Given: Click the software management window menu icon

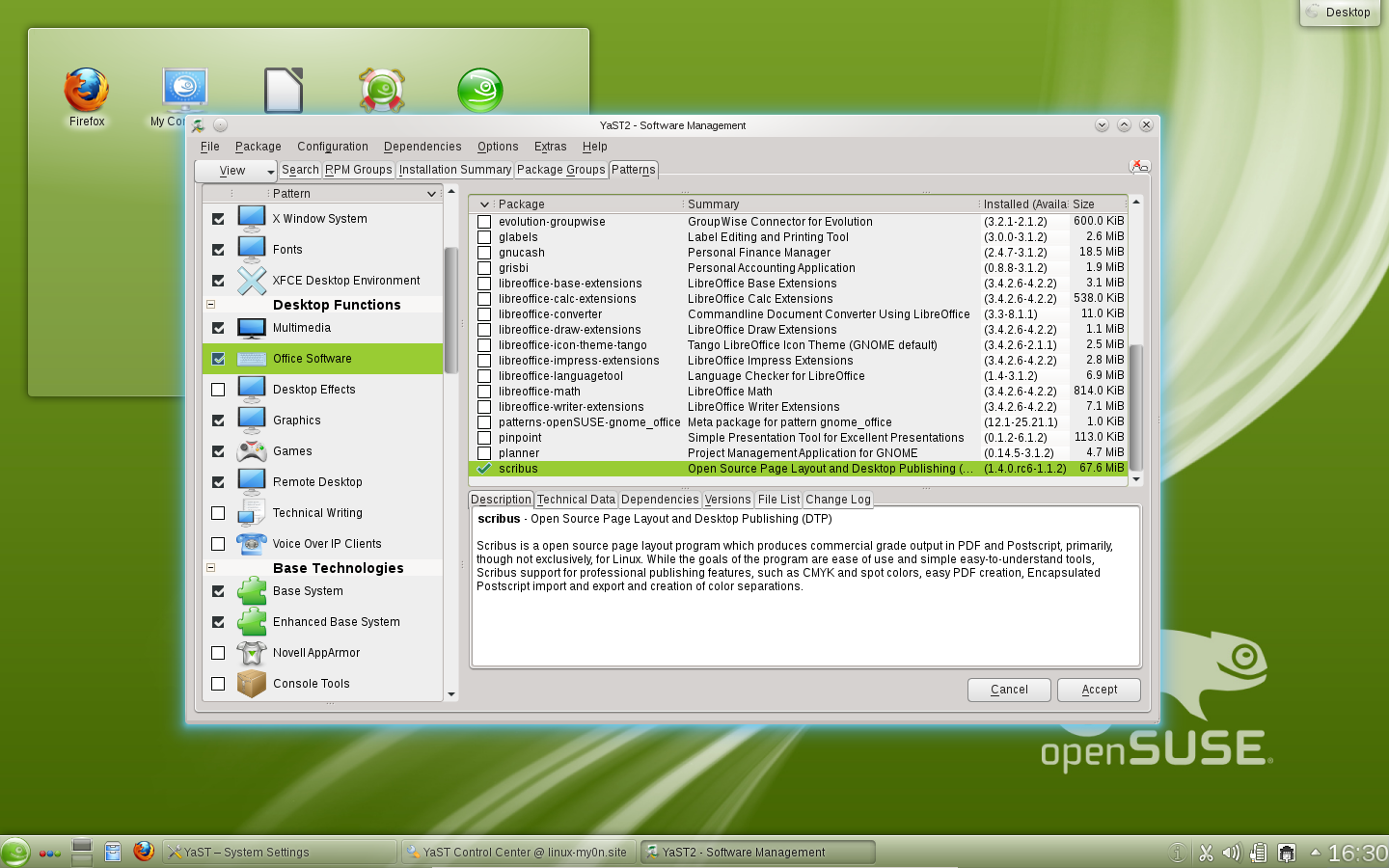Looking at the screenshot, I should (198, 125).
